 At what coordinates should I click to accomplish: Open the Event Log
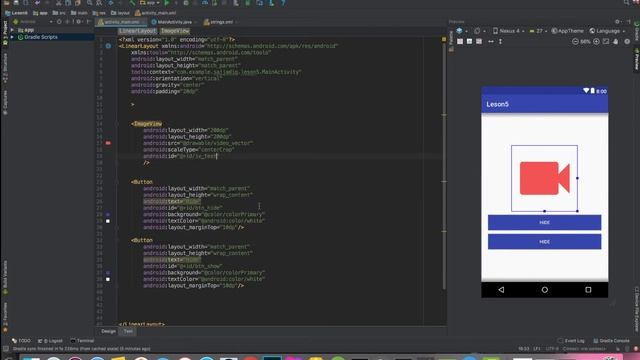[x=571, y=341]
